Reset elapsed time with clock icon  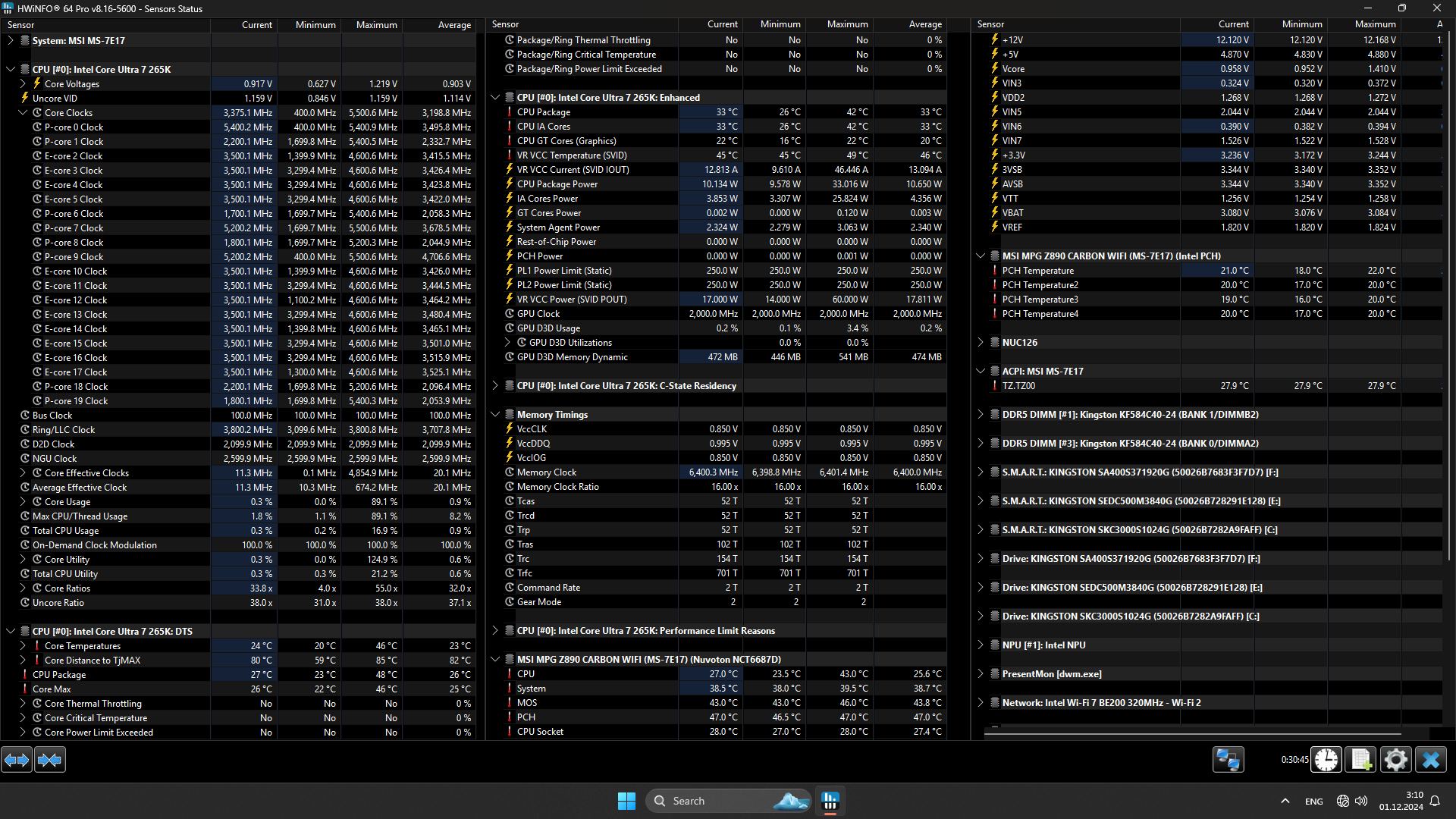pos(1326,759)
